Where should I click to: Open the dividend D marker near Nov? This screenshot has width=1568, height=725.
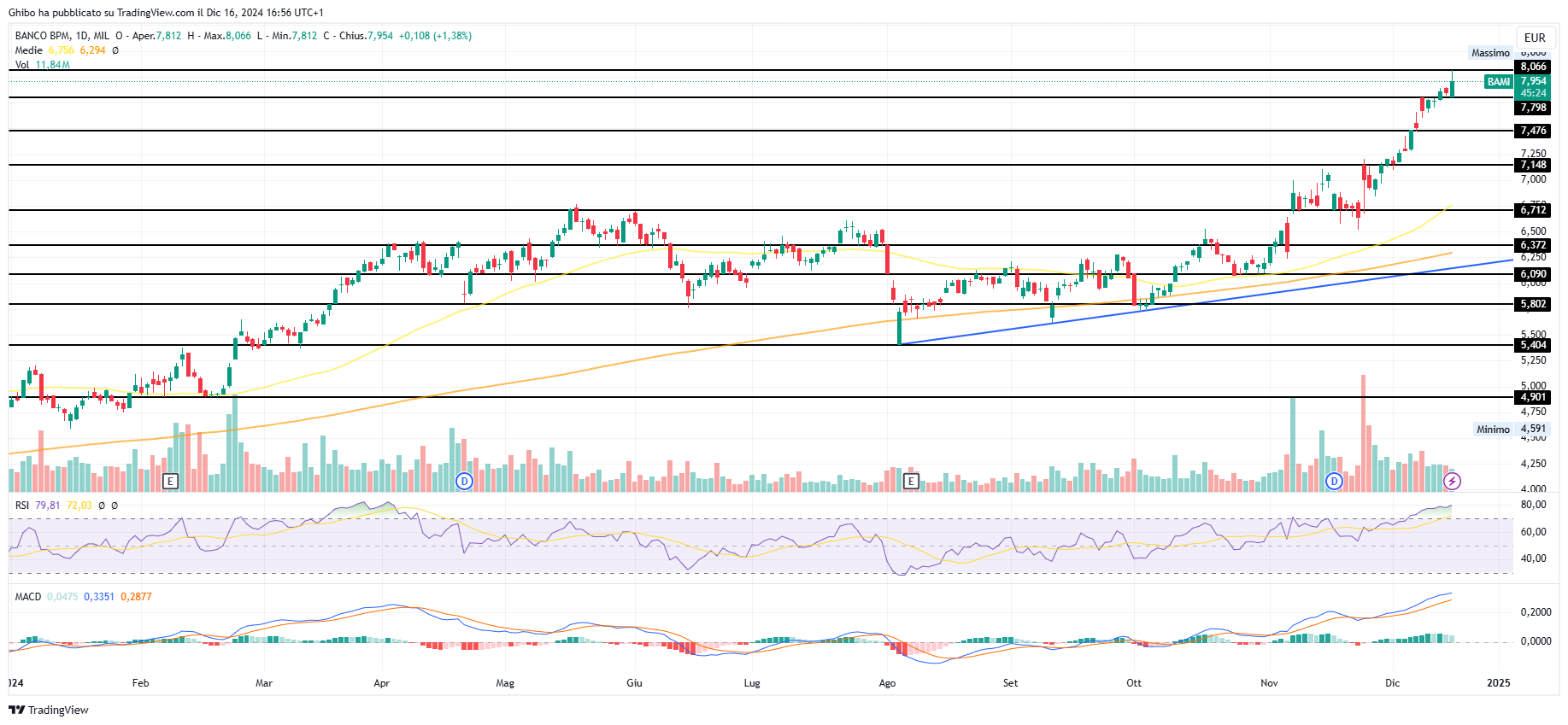pos(1334,481)
